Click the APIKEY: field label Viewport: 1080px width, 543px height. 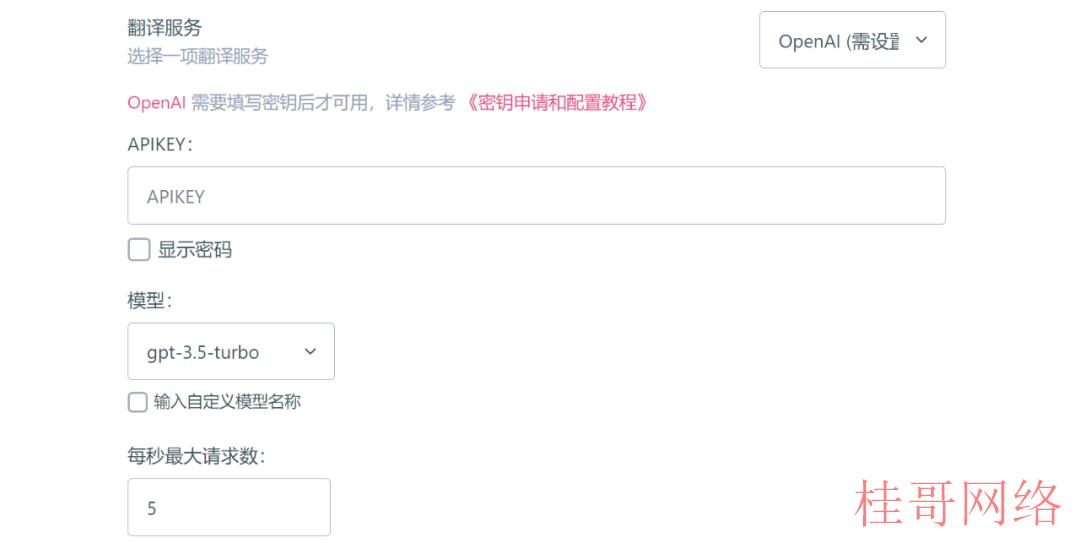pyautogui.click(x=160, y=144)
